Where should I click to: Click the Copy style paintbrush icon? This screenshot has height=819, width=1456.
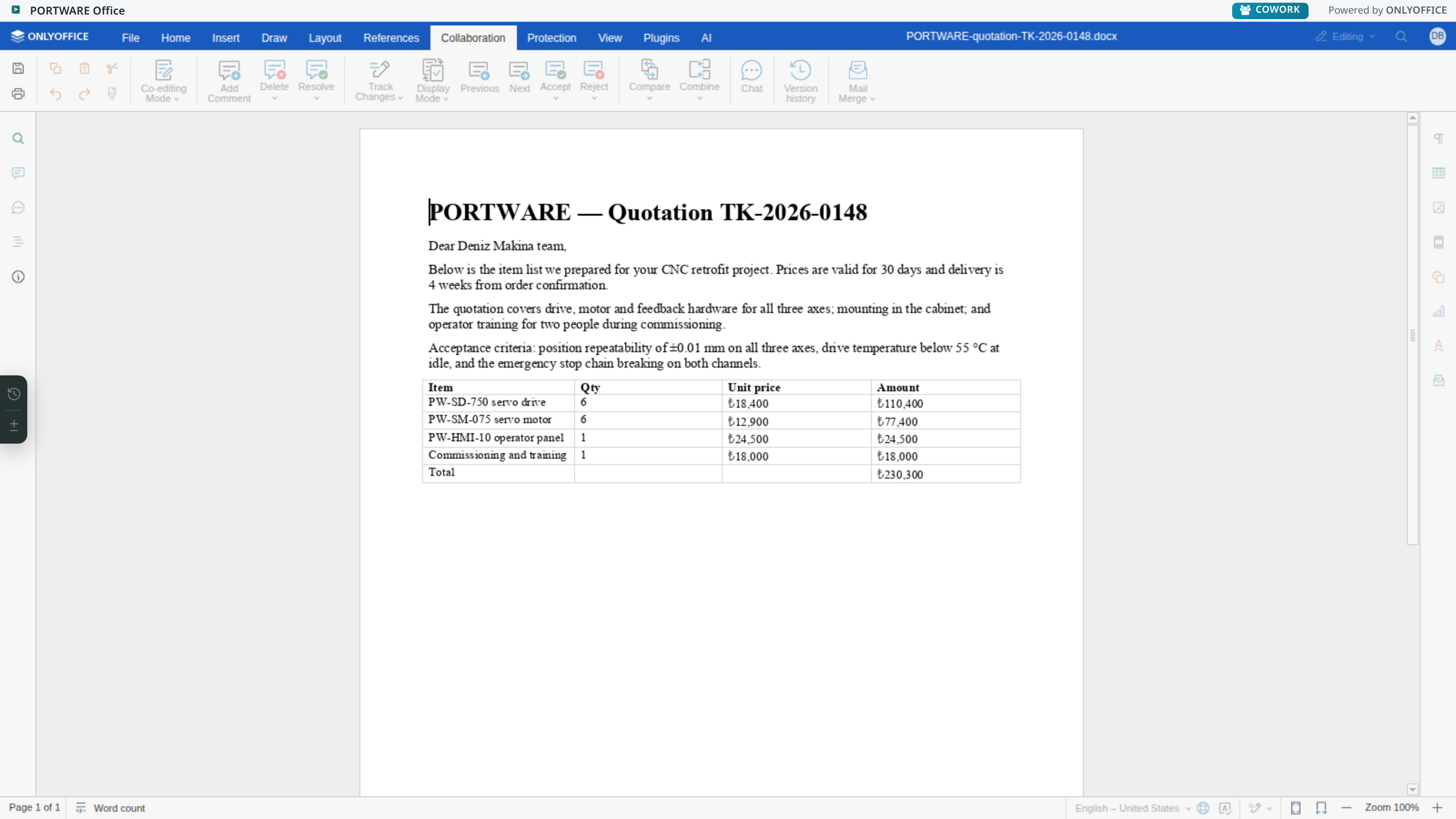[x=112, y=94]
